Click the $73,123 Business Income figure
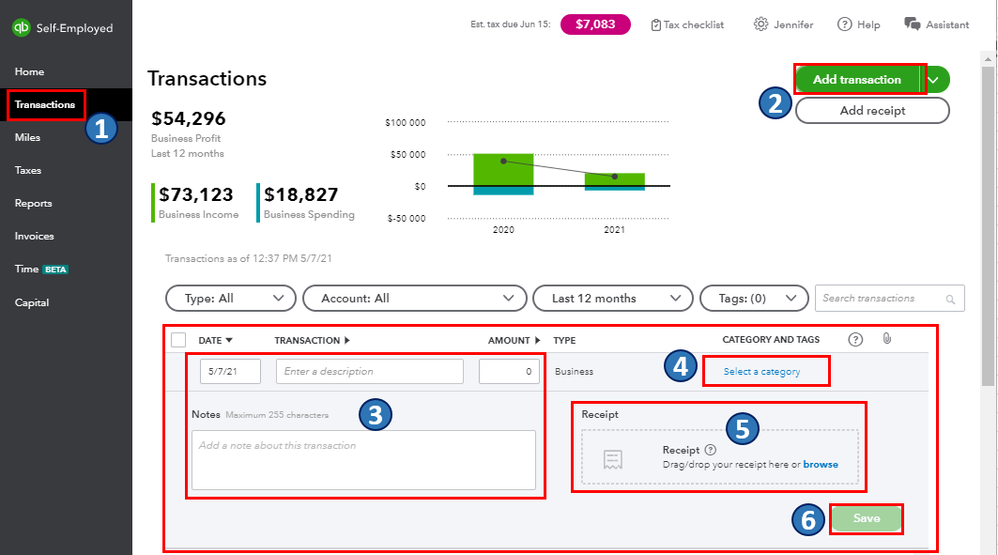Viewport: 998px width, 555px height. 196,194
